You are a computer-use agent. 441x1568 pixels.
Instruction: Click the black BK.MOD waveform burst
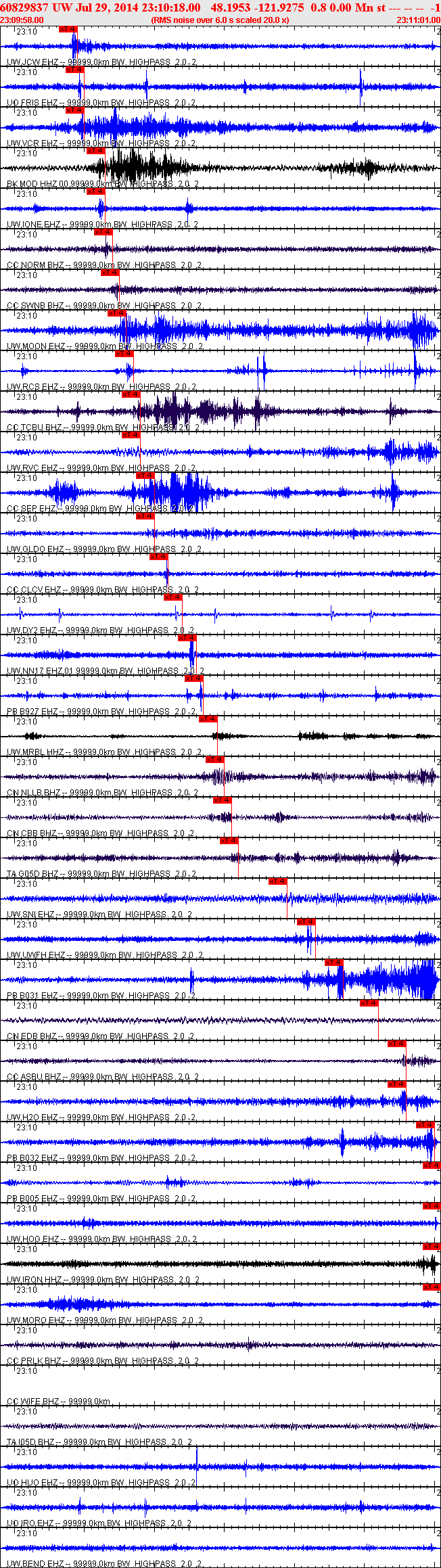pos(135,166)
